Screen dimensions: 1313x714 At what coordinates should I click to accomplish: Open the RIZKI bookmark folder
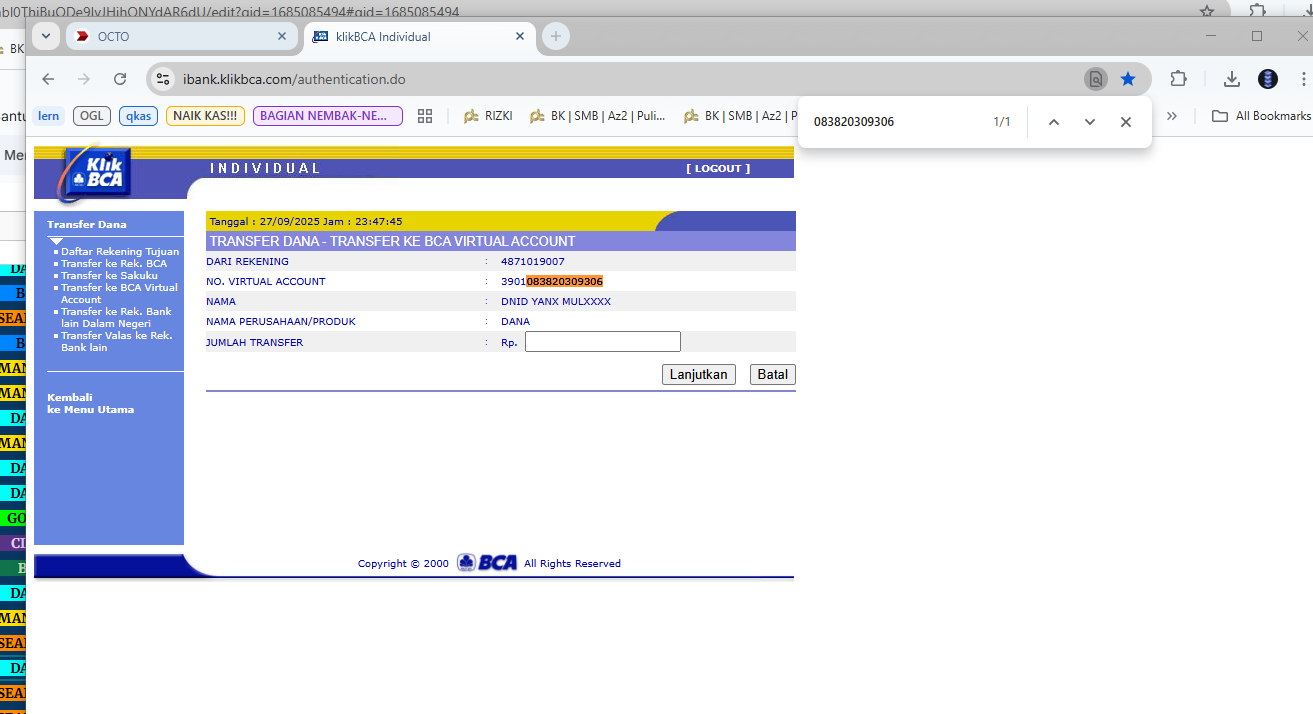(488, 116)
